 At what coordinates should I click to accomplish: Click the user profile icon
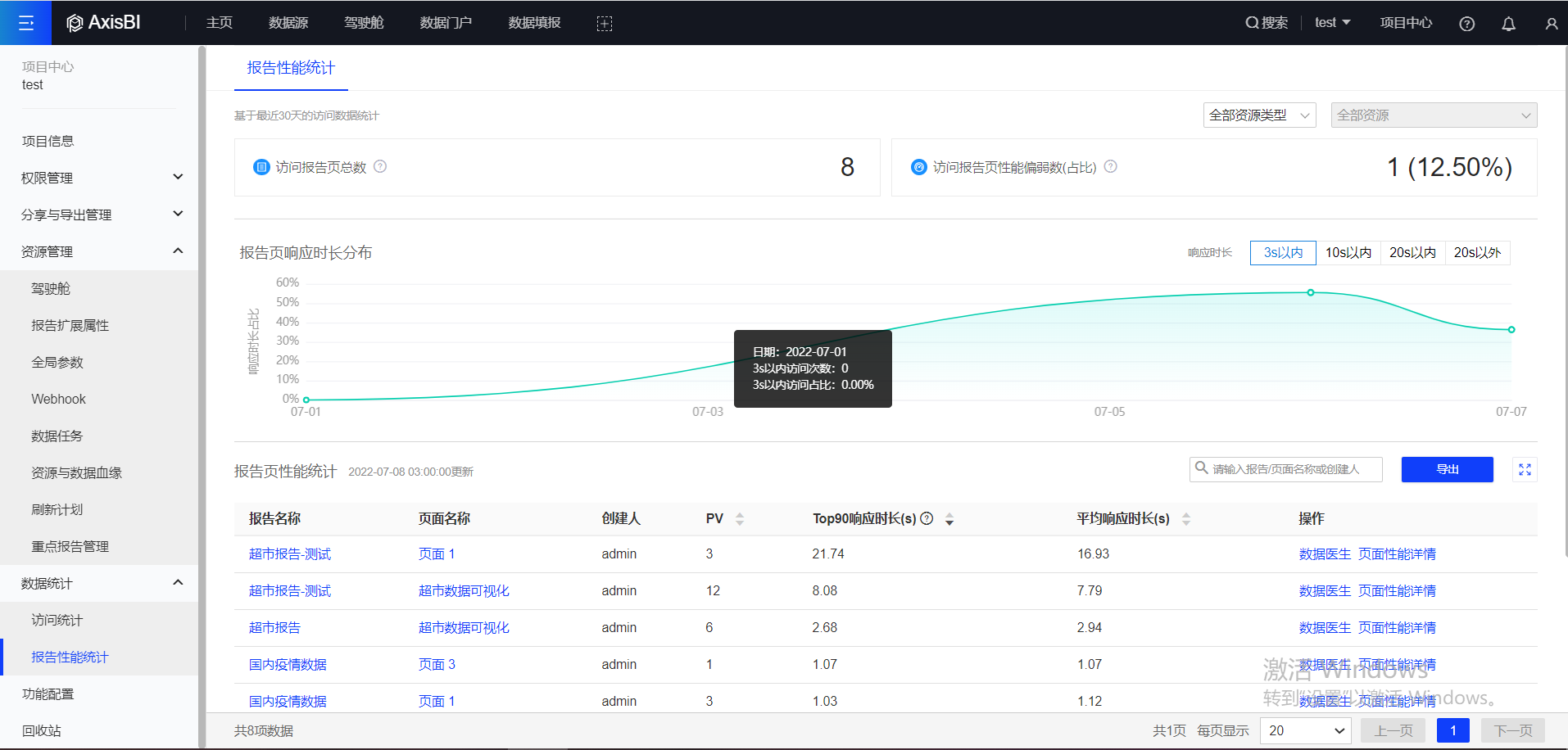[x=1551, y=24]
